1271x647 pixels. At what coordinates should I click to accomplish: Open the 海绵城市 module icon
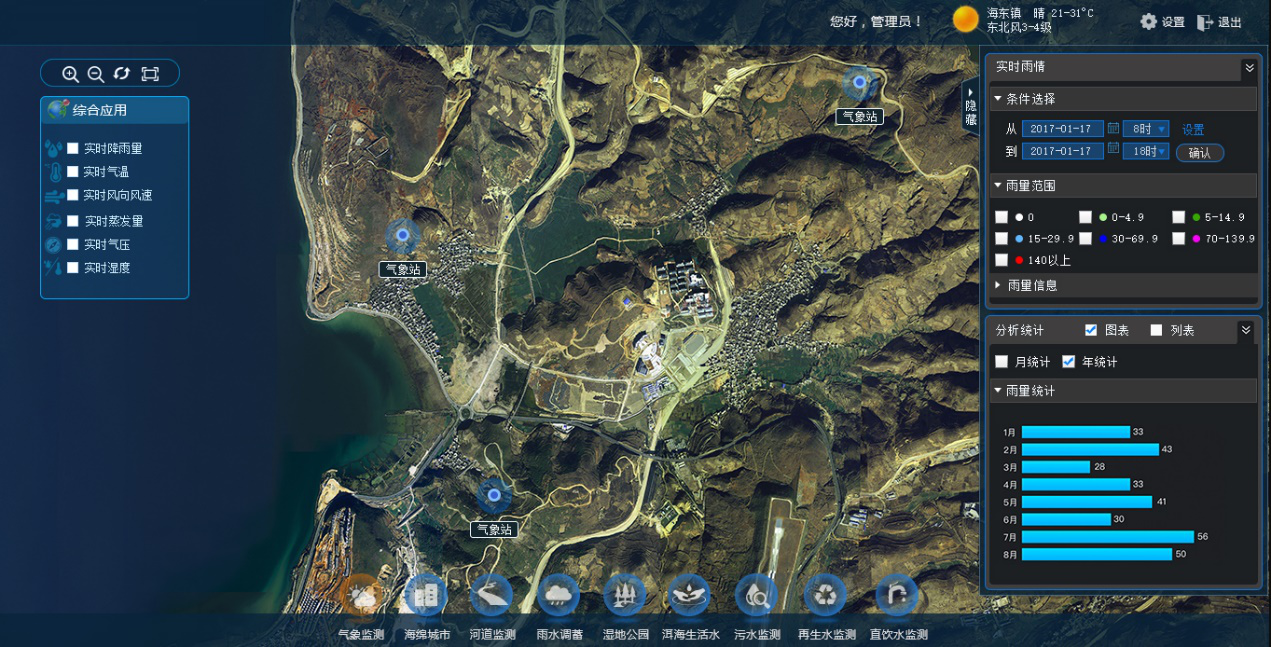click(x=426, y=596)
